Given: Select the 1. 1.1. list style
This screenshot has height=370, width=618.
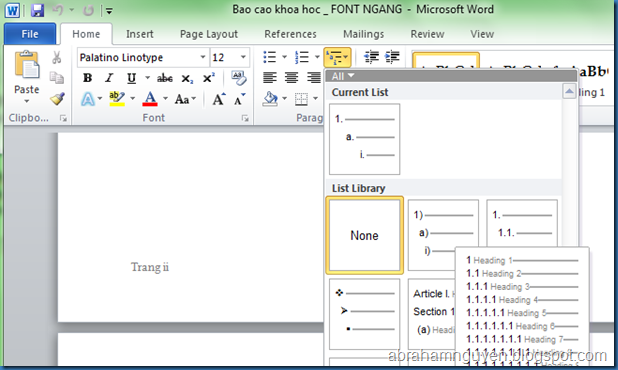Looking at the screenshot, I should pos(522,223).
